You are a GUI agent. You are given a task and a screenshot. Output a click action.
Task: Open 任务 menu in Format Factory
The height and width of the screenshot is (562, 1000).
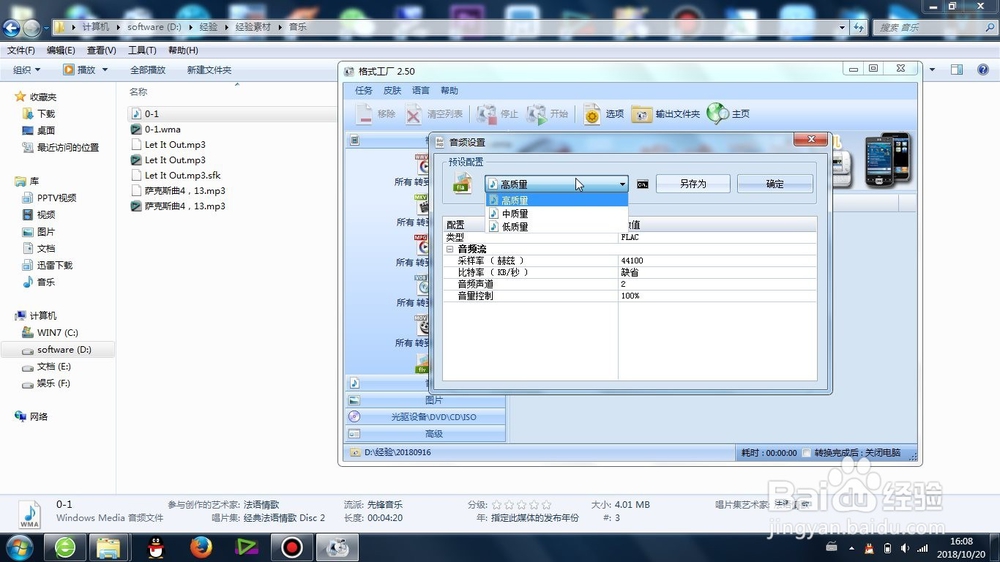click(x=364, y=91)
